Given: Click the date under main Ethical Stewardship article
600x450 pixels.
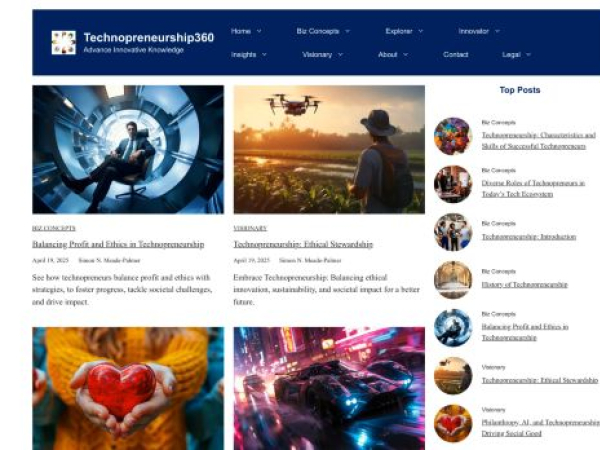Looking at the screenshot, I should (251, 260).
